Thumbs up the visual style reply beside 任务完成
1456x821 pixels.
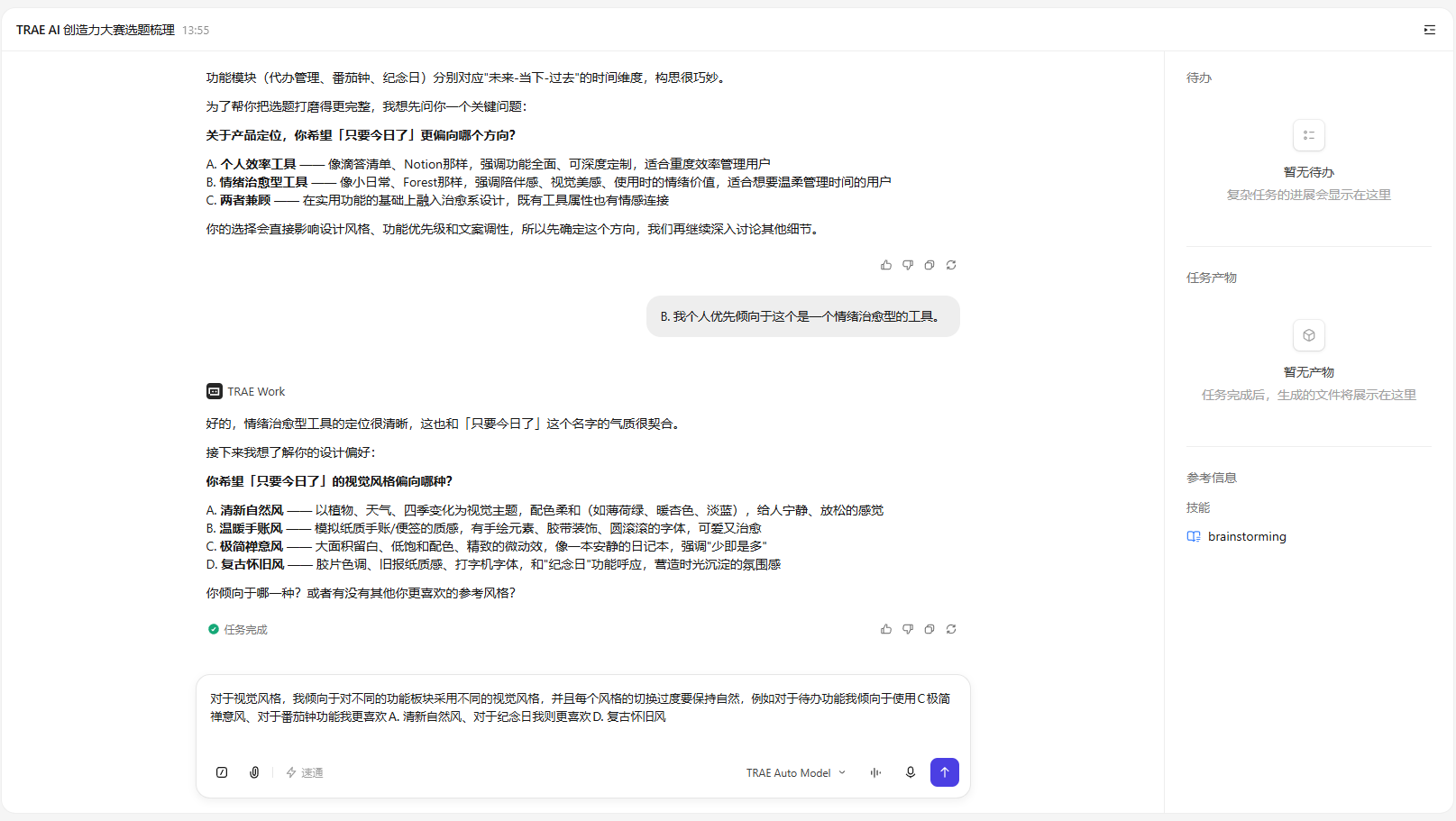[886, 629]
